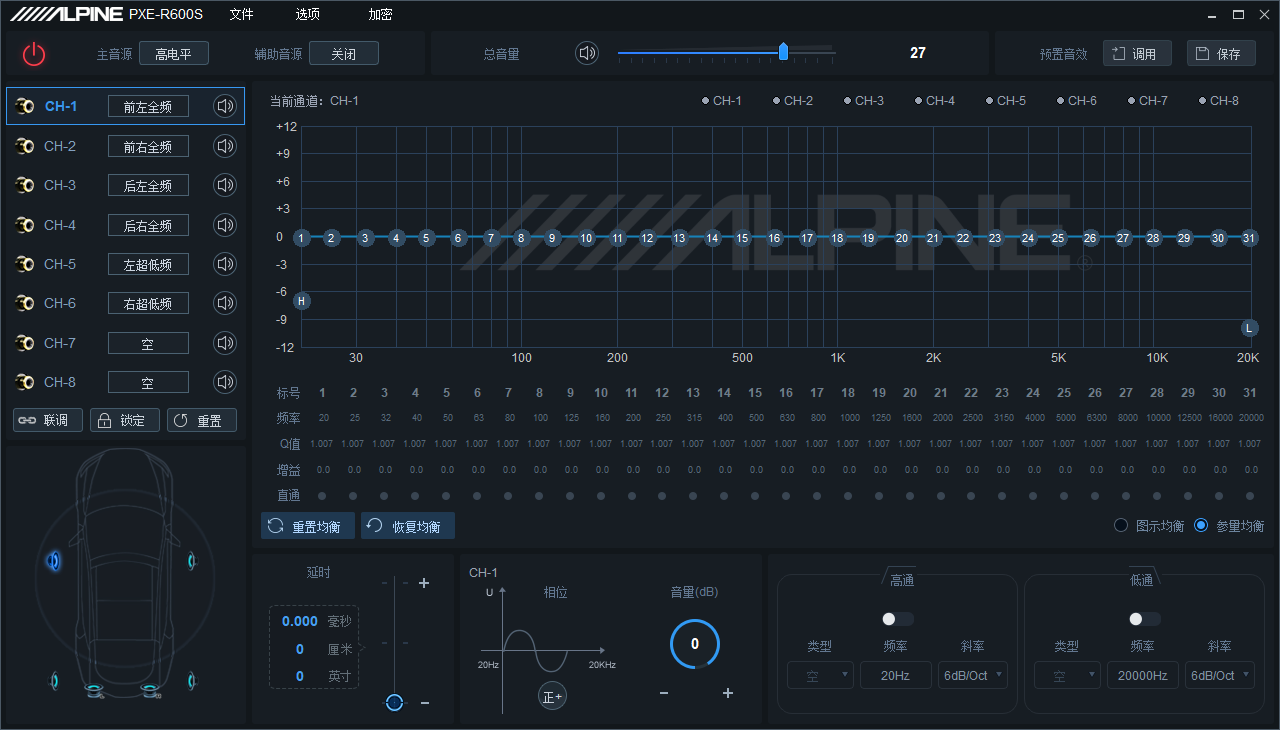This screenshot has height=730, width=1280.
Task: Click the 锁定 lock button
Action: tap(125, 420)
